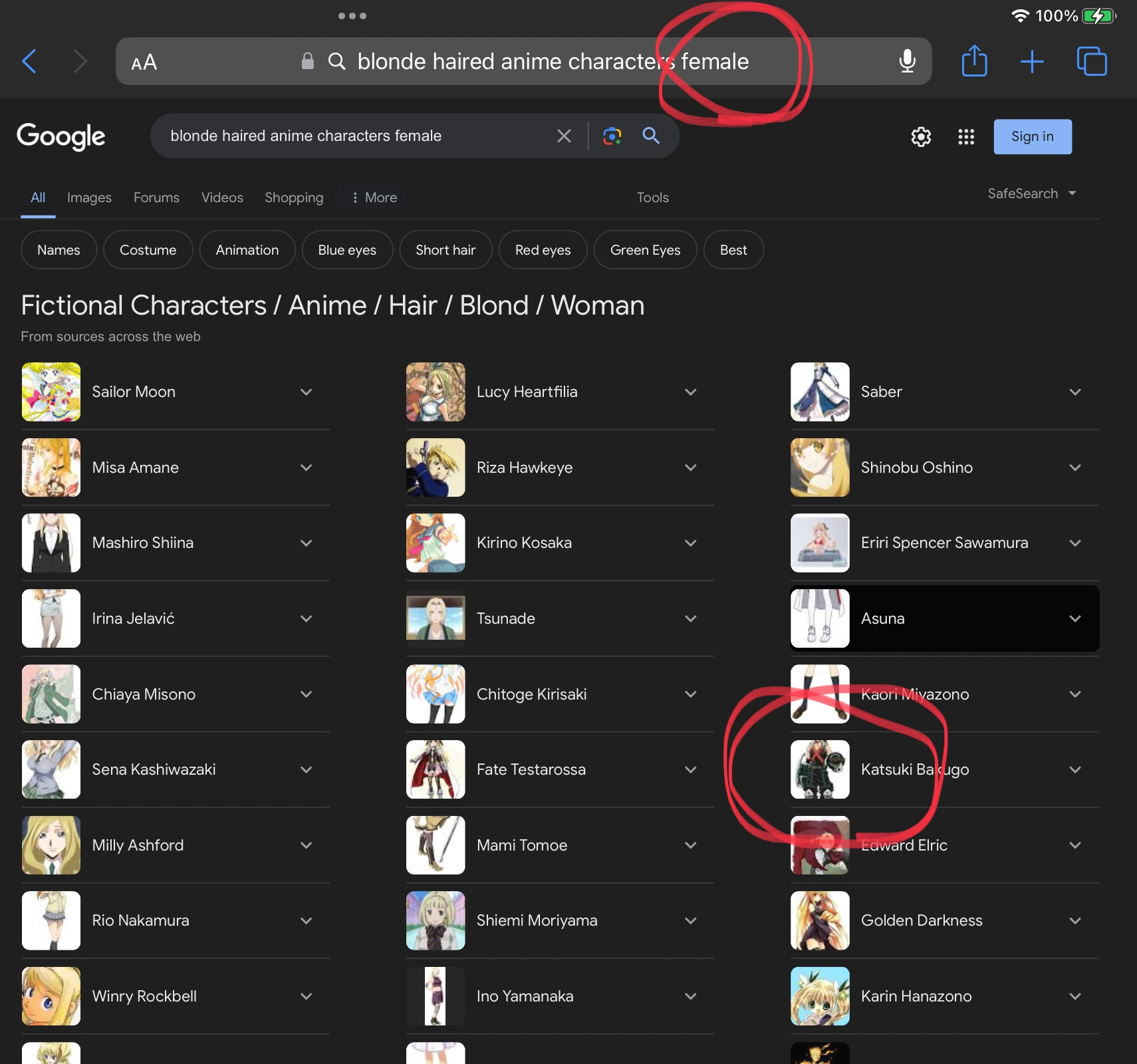Screen dimensions: 1137x1064
Task: Clear the search query with the X
Action: (x=564, y=136)
